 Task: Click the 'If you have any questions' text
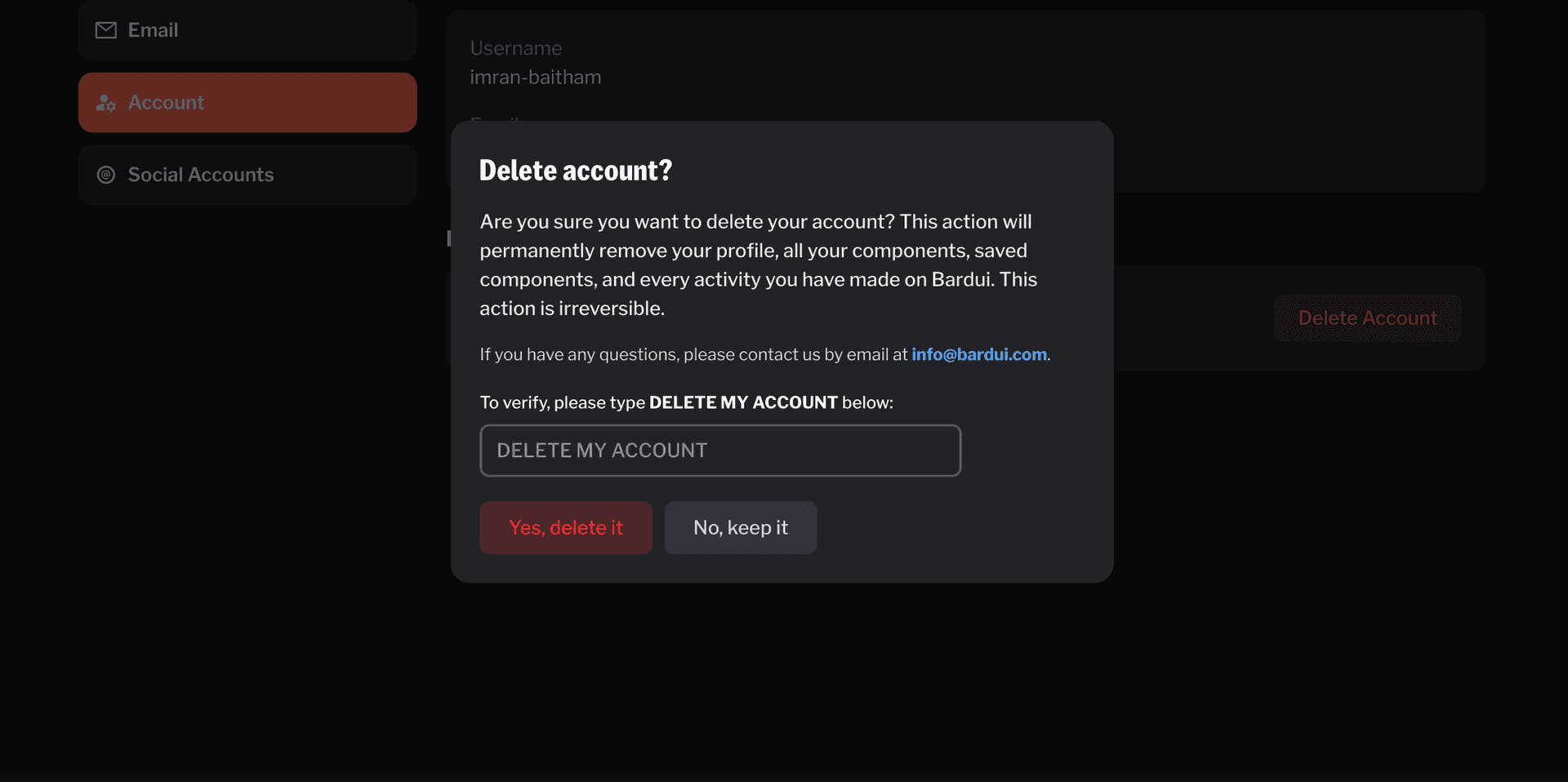pyautogui.click(x=693, y=354)
